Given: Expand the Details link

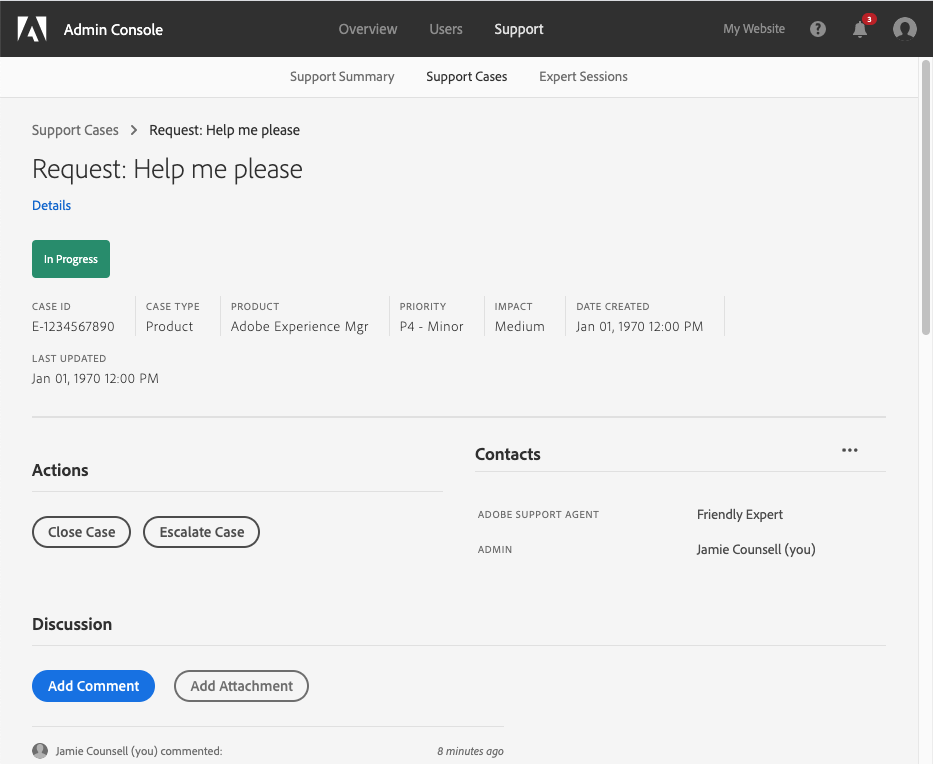Looking at the screenshot, I should (x=52, y=205).
